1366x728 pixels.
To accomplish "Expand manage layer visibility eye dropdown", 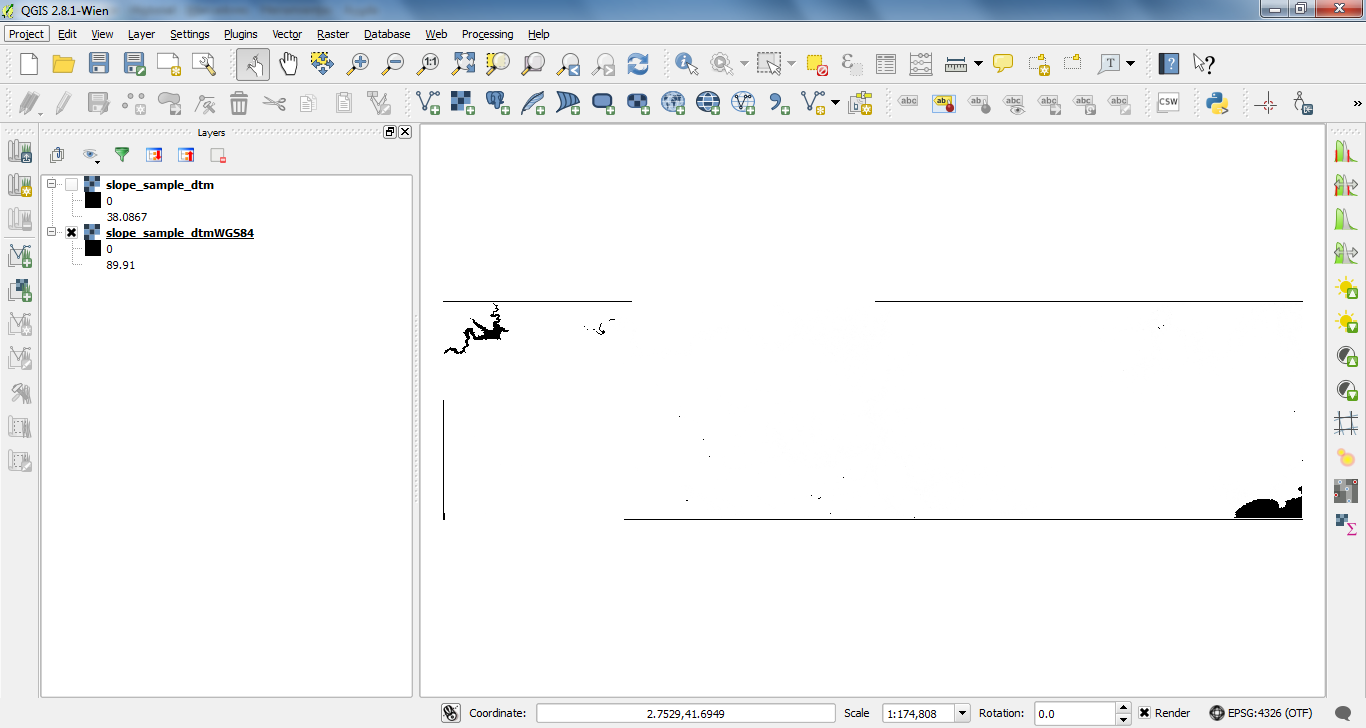I will coord(90,154).
